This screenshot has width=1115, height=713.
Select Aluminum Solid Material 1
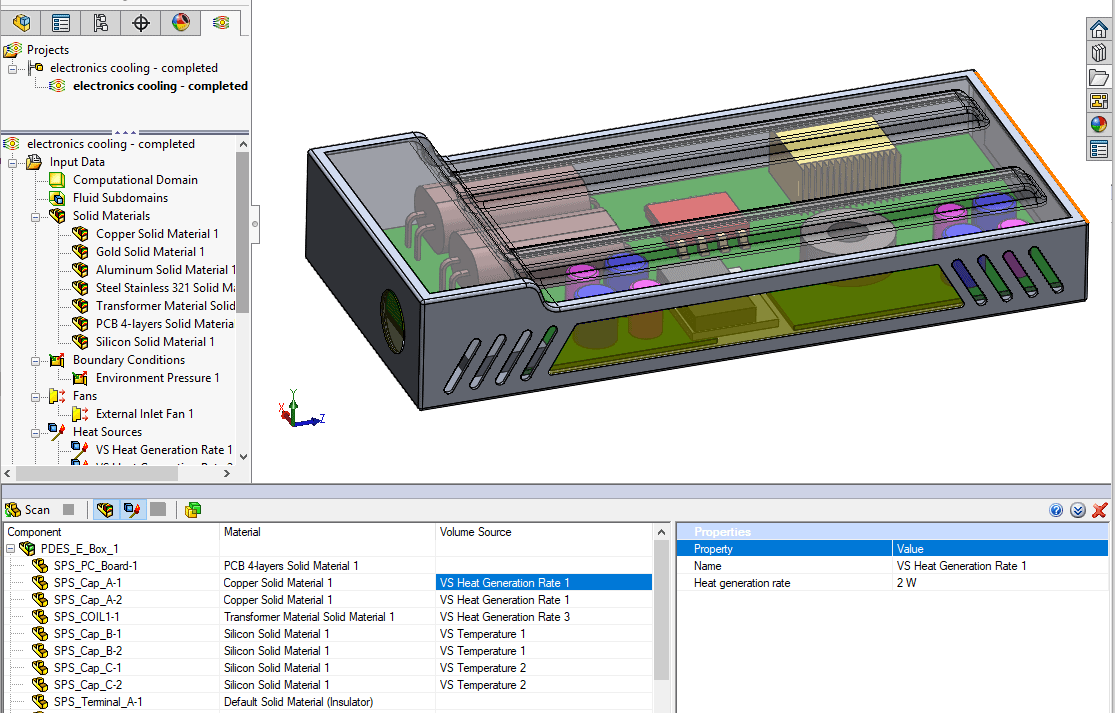[x=165, y=270]
